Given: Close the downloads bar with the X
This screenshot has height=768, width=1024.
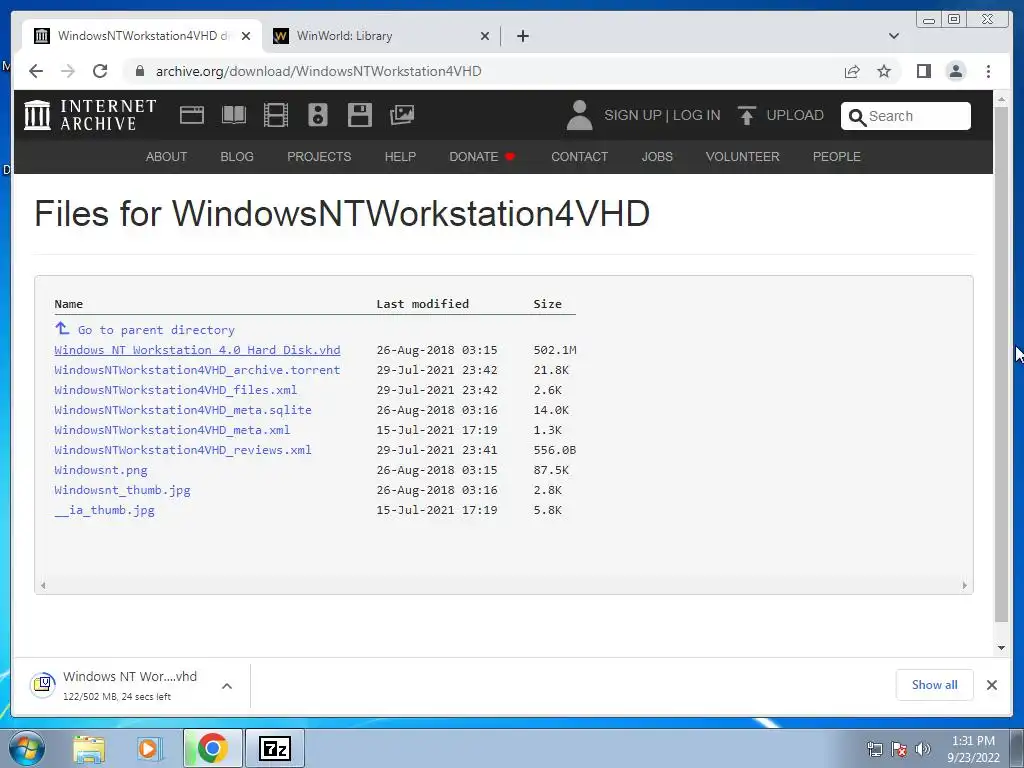Looking at the screenshot, I should (991, 685).
